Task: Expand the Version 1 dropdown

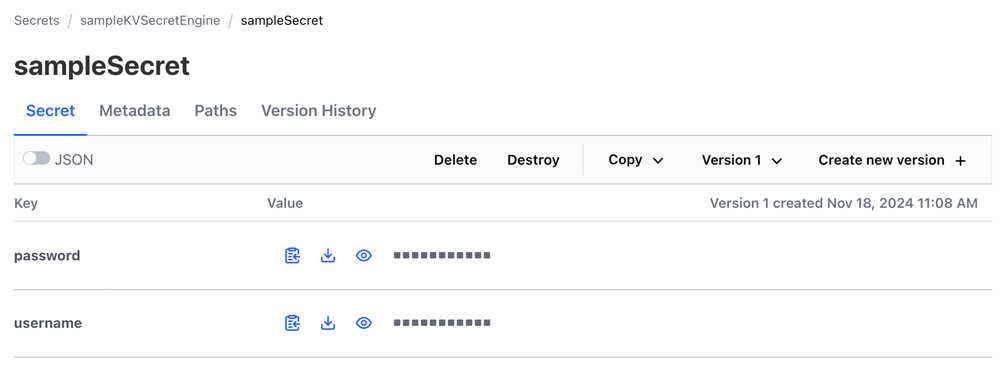Action: pos(742,160)
